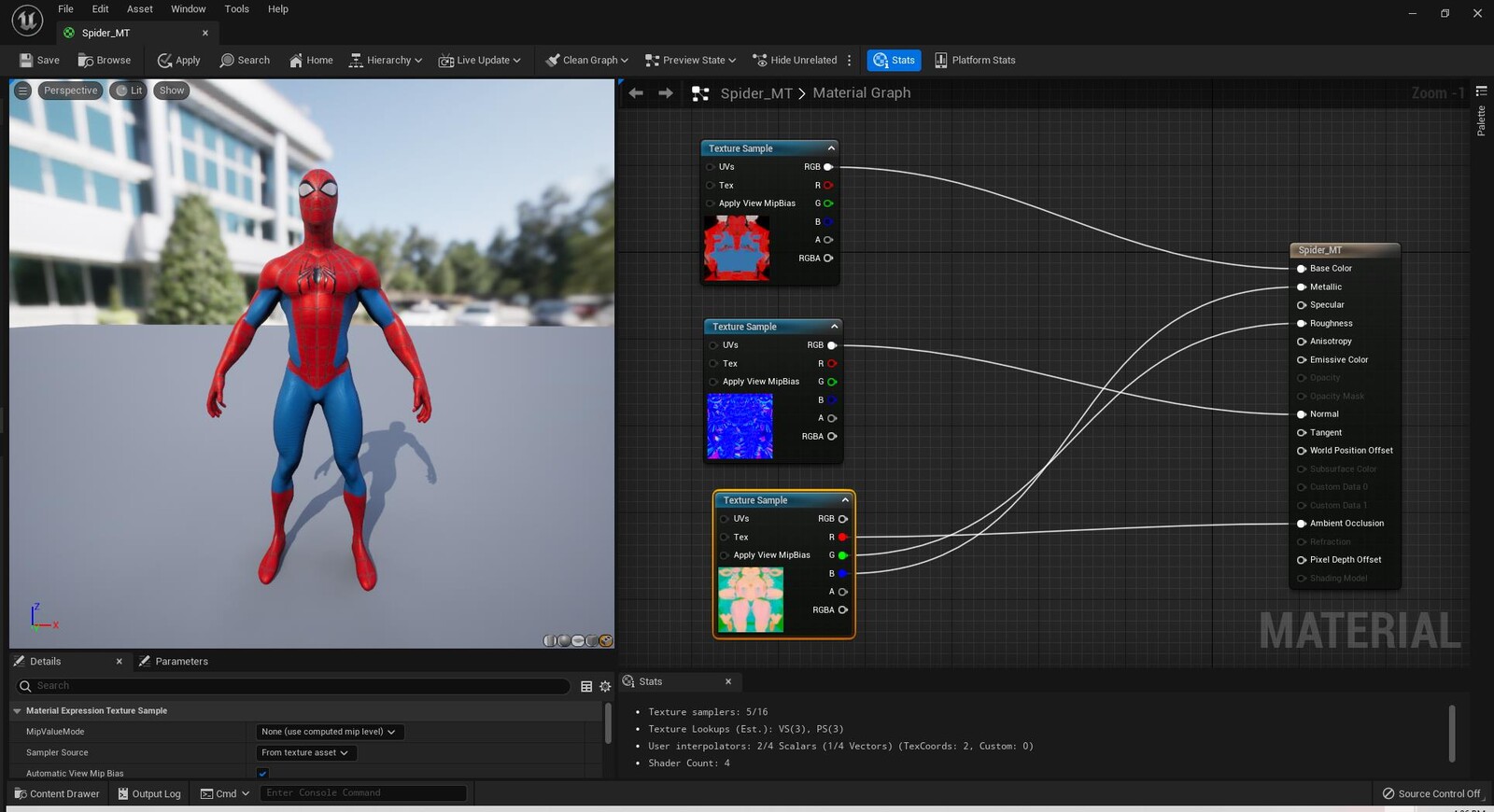Click the Enter Console Command field
The width and height of the screenshot is (1494, 812).
pos(362,793)
